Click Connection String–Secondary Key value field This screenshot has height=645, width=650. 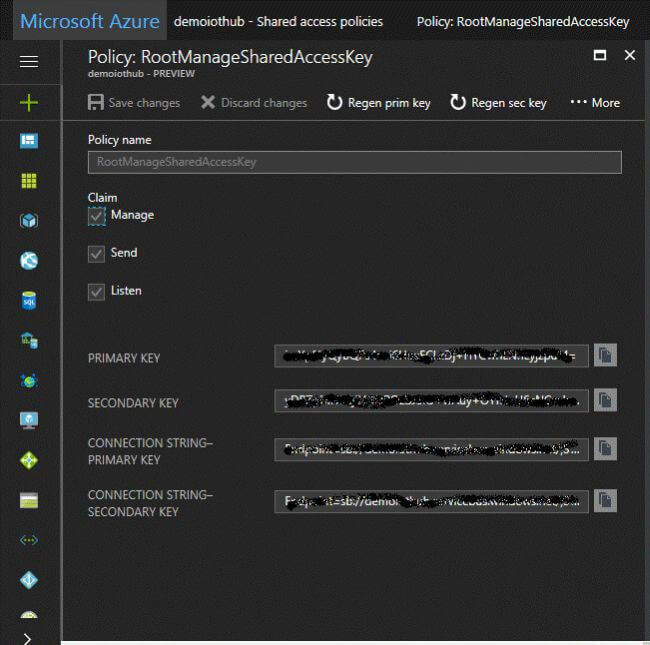pos(431,501)
